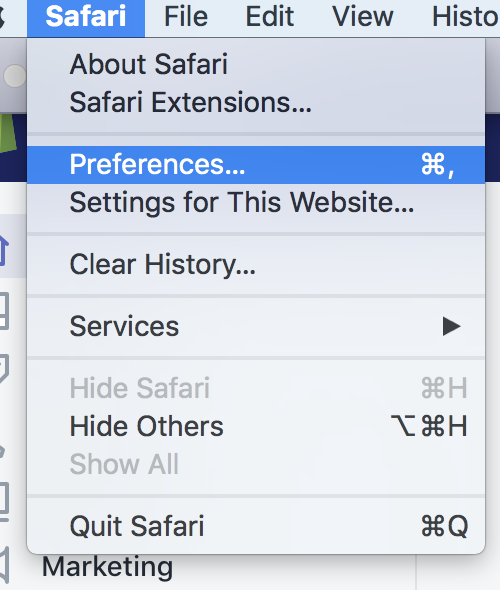The width and height of the screenshot is (500, 590).
Task: Select the highlighted Preferences… item
Action: pos(256,165)
